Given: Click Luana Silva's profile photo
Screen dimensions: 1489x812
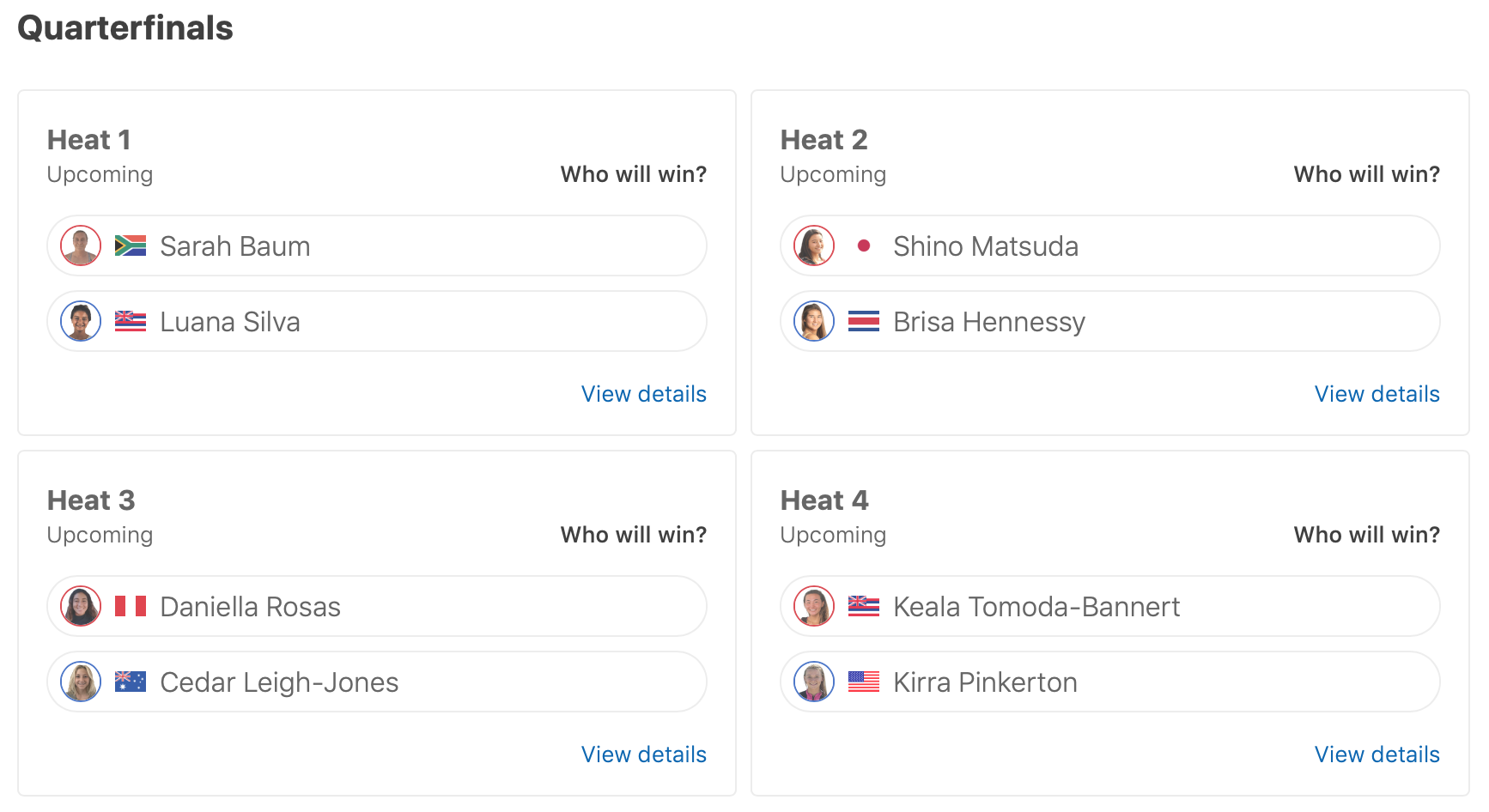Looking at the screenshot, I should (x=81, y=322).
